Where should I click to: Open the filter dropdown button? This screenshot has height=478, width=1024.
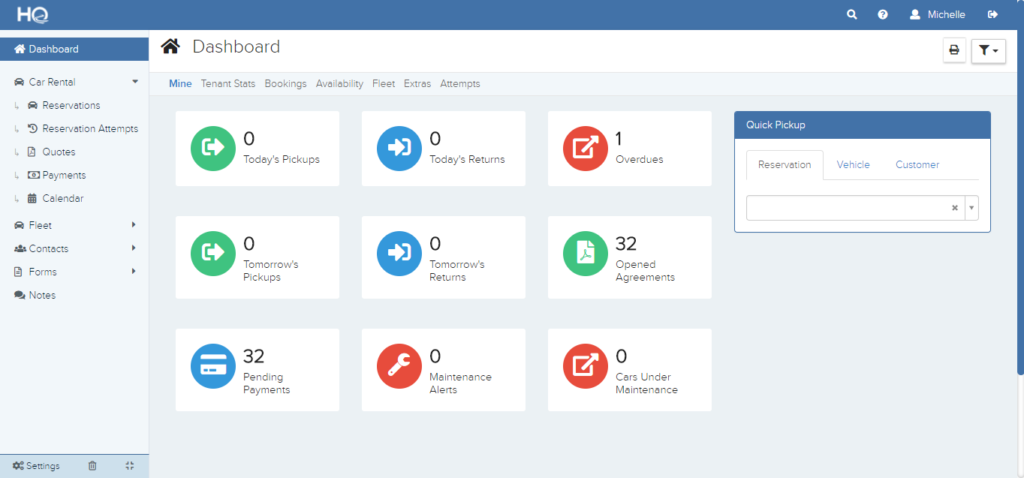(x=988, y=50)
